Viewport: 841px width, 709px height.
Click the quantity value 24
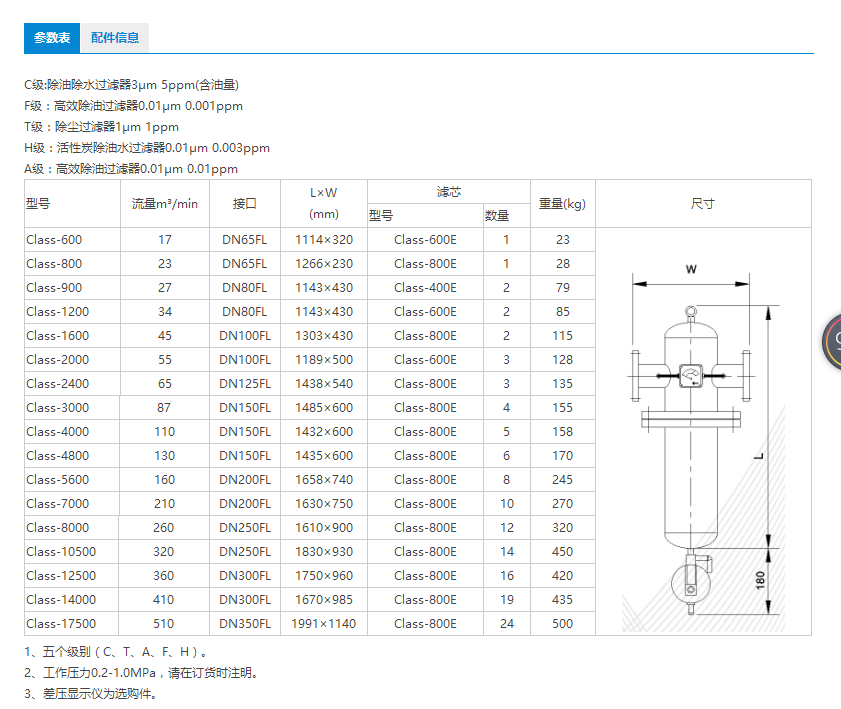507,624
